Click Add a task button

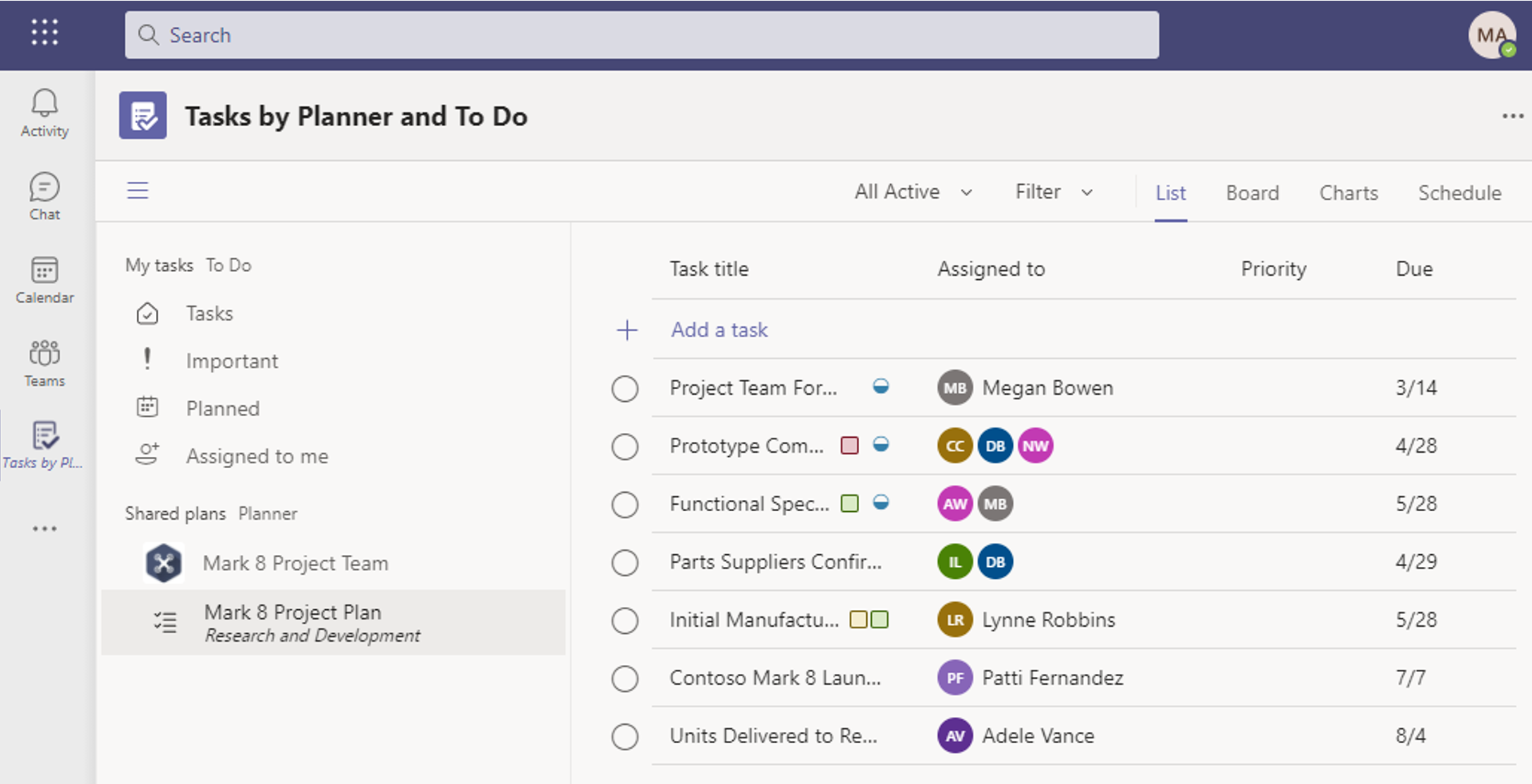click(x=720, y=330)
